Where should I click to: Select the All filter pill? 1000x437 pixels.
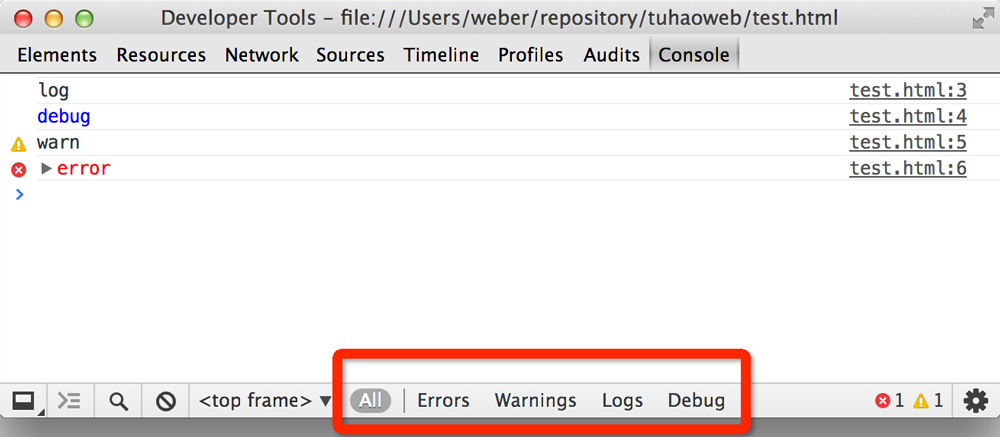(371, 401)
